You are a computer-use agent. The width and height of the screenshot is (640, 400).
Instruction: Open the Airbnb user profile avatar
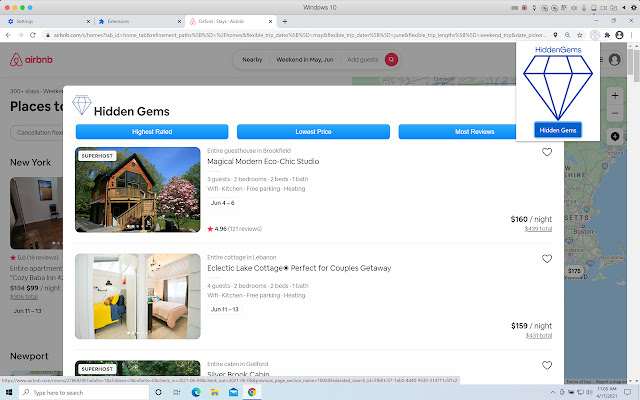click(614, 60)
